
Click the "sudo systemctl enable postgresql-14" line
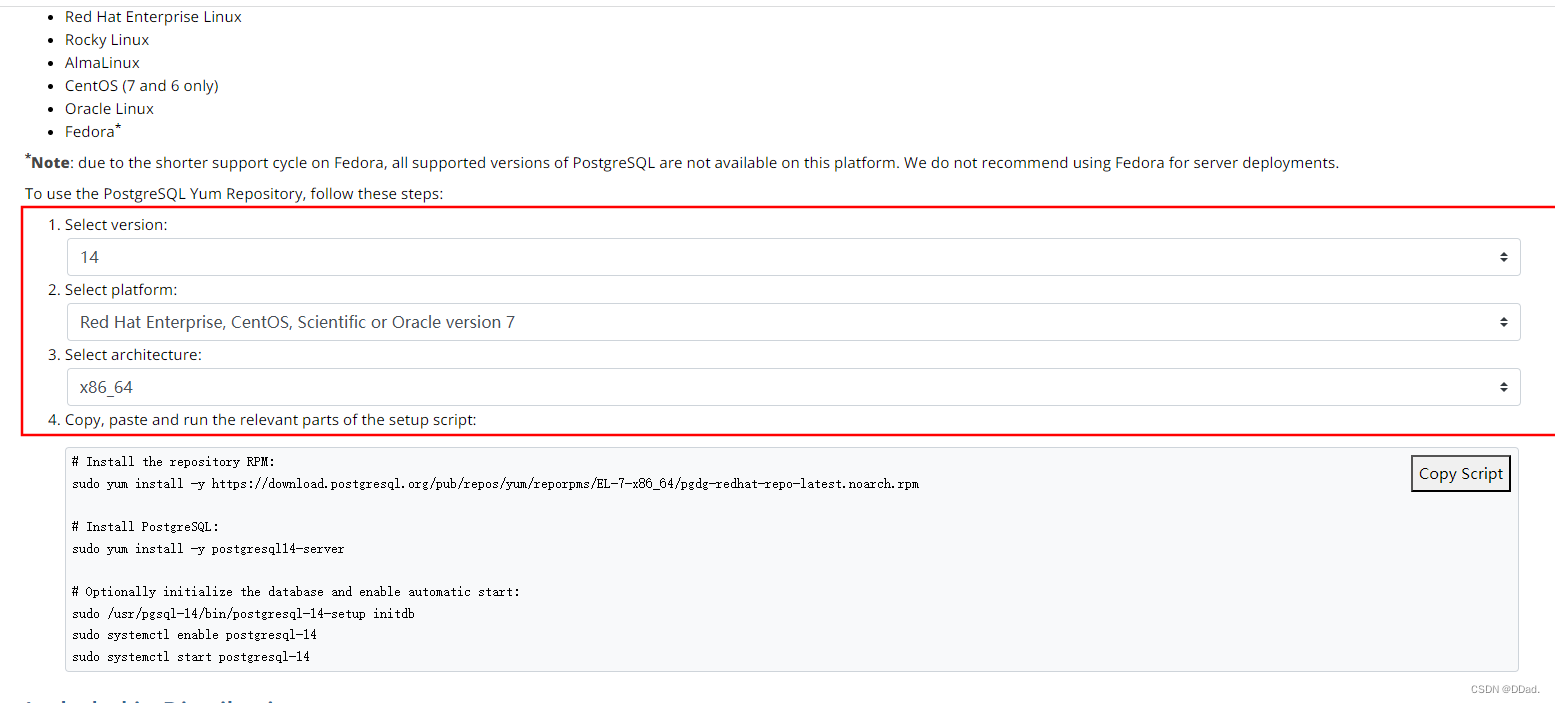click(194, 635)
